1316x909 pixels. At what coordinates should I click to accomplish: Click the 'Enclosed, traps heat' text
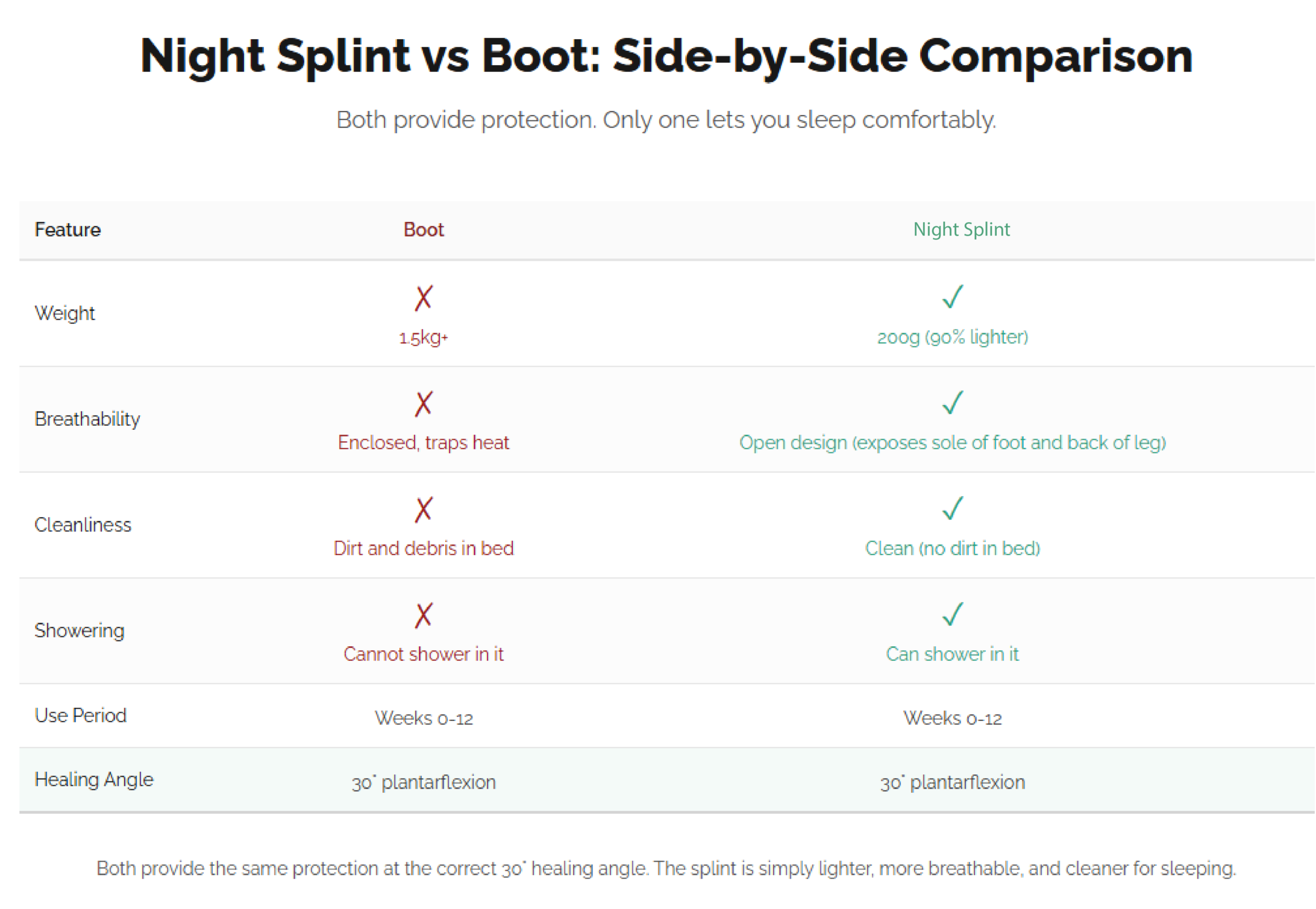[x=423, y=443]
